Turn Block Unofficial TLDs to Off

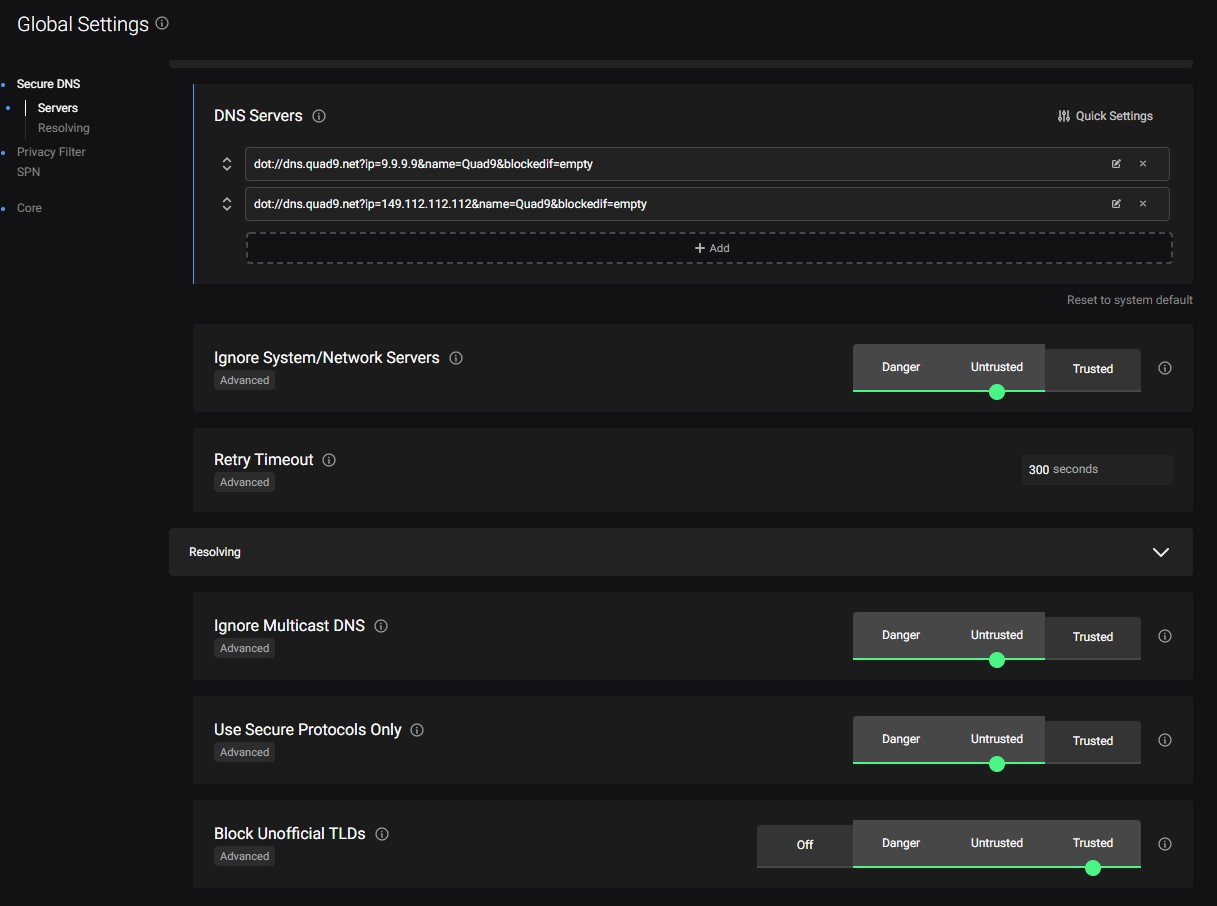[805, 844]
